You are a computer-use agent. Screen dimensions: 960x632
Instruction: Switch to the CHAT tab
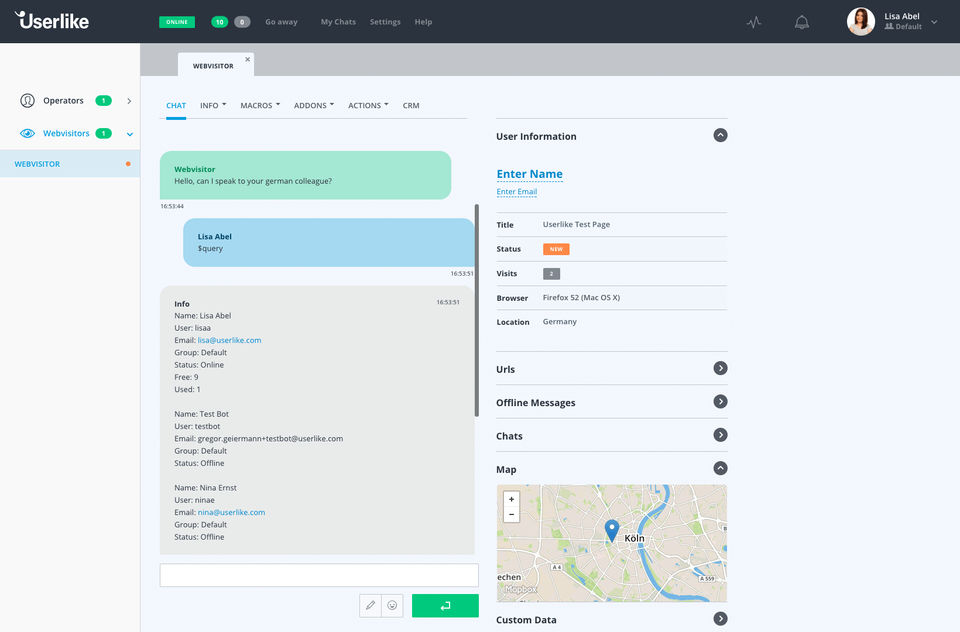pyautogui.click(x=176, y=105)
